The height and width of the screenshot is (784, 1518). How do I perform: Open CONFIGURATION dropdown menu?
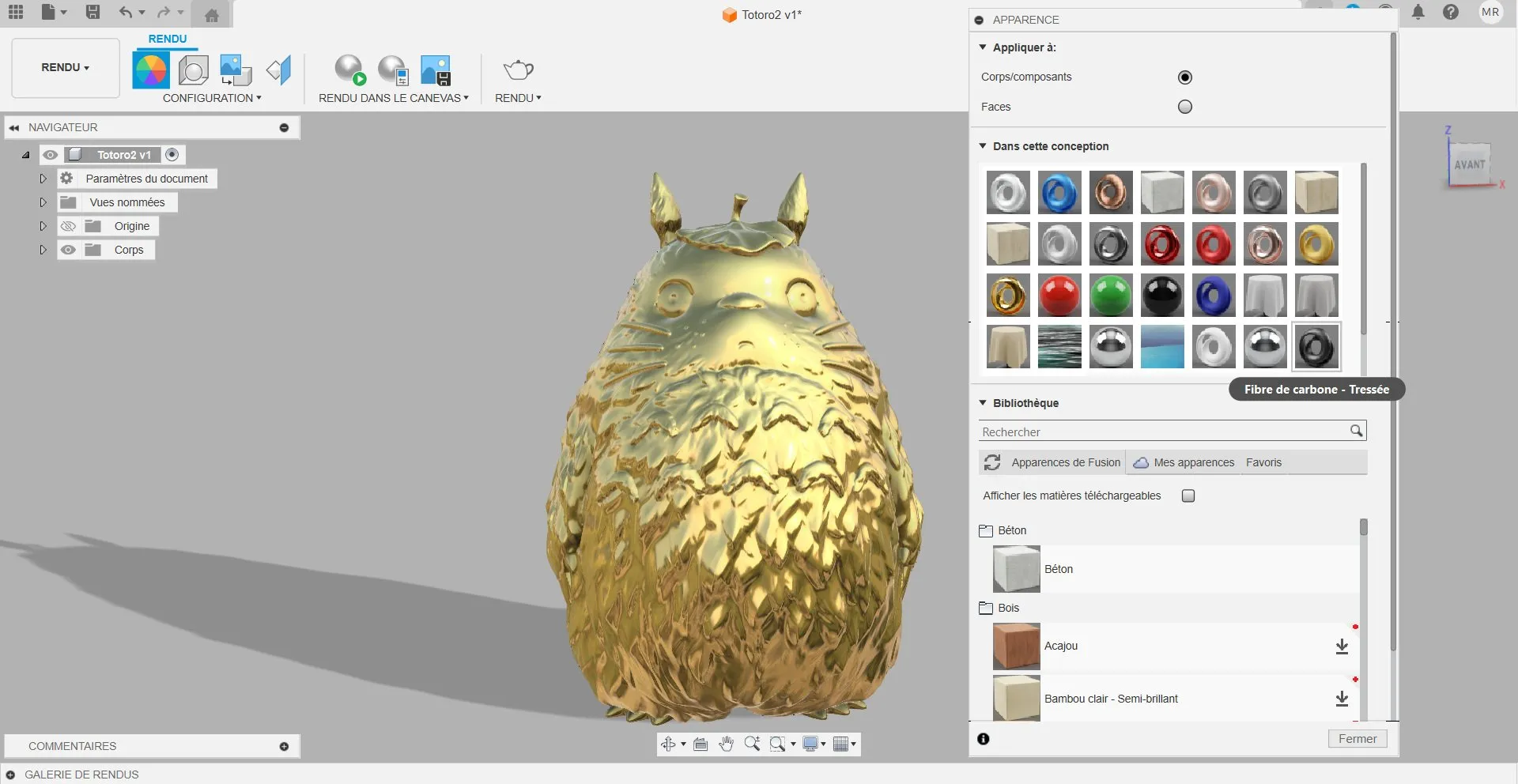(x=212, y=98)
